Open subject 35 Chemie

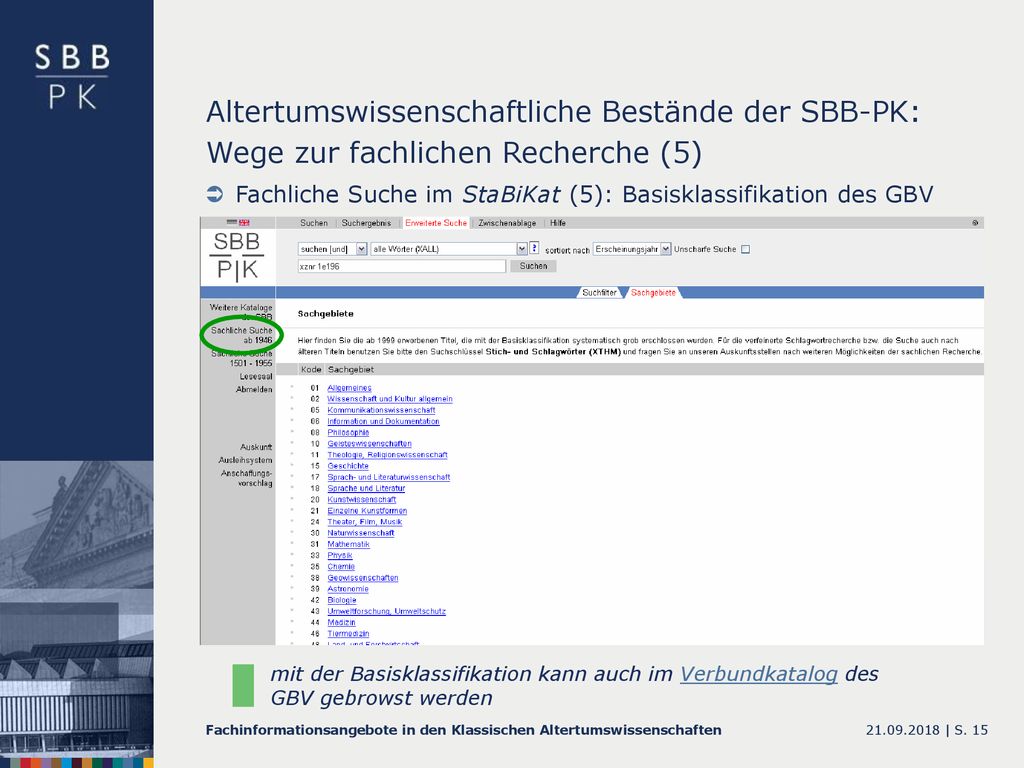341,566
